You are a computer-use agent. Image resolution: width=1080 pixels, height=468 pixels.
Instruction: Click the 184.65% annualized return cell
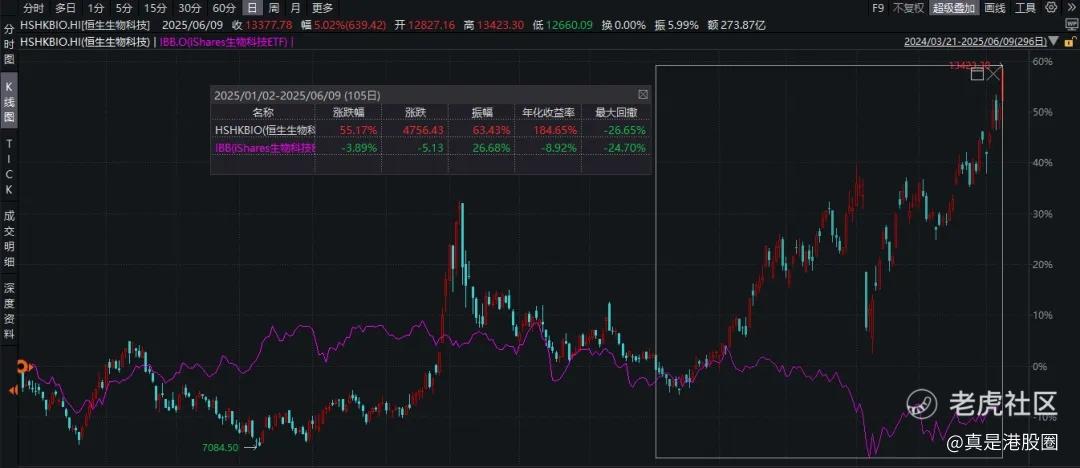pyautogui.click(x=554, y=130)
